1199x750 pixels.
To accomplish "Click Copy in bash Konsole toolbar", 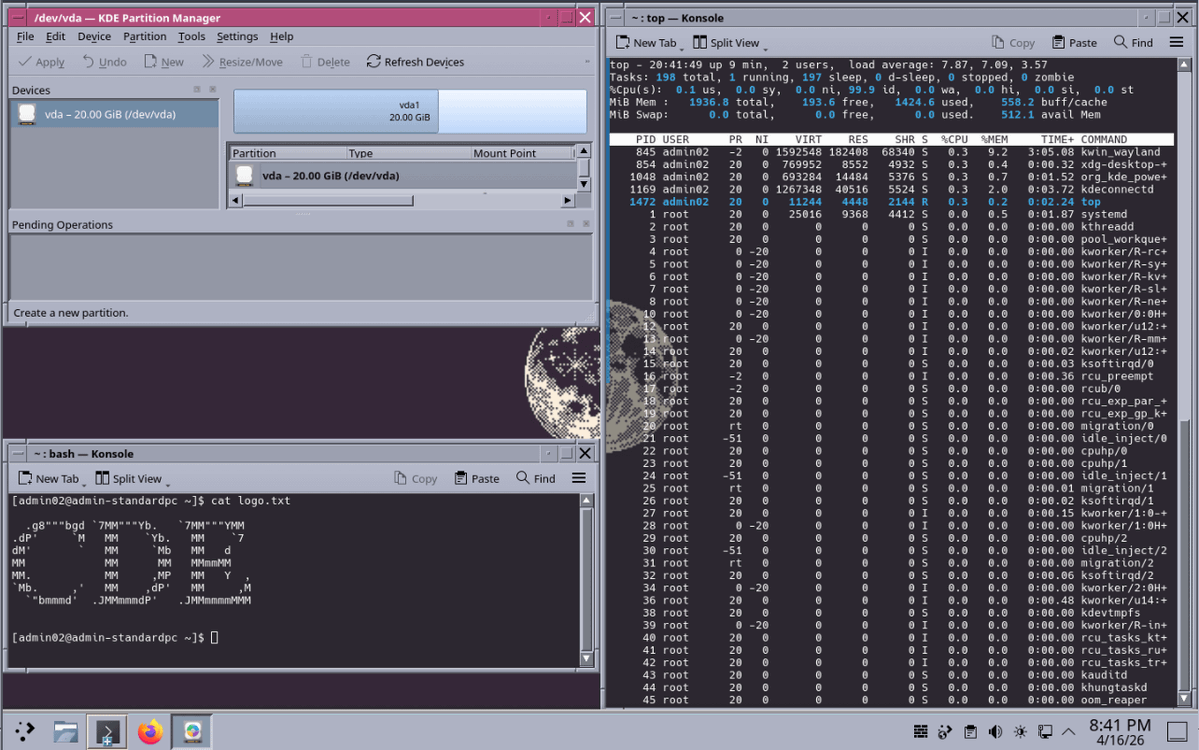I will point(415,479).
